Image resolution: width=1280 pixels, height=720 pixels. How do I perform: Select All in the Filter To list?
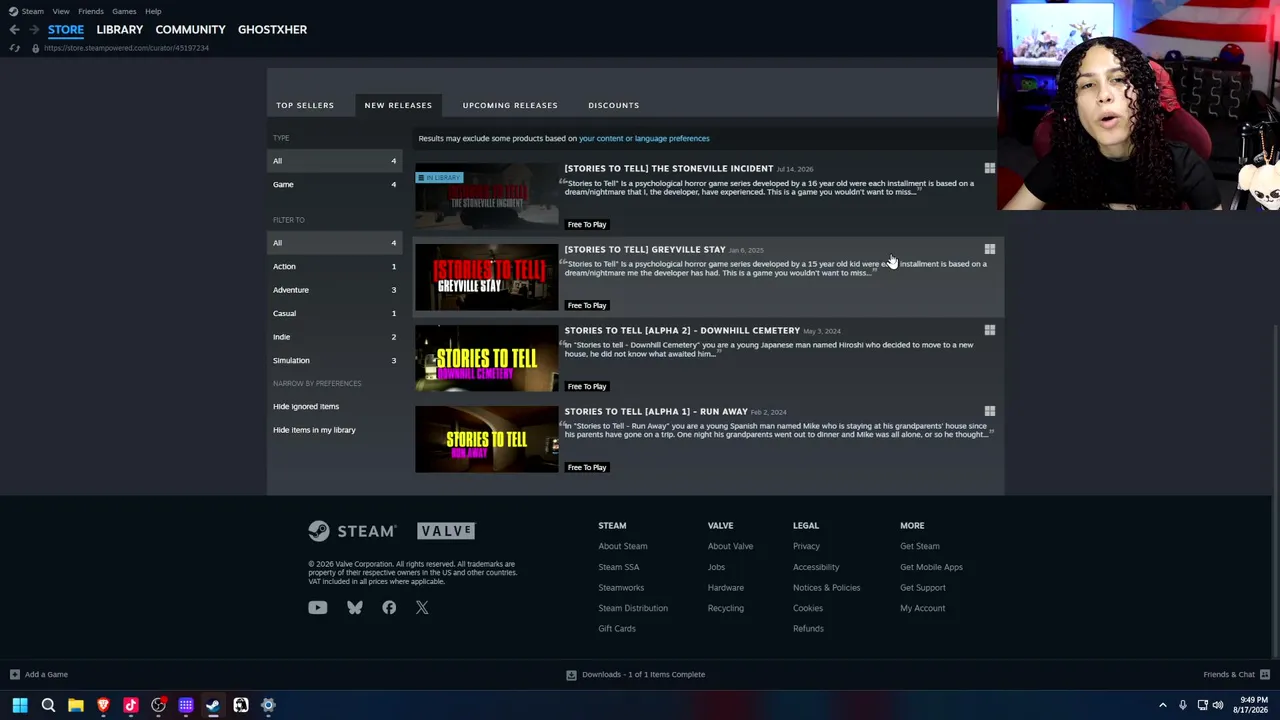(x=334, y=243)
